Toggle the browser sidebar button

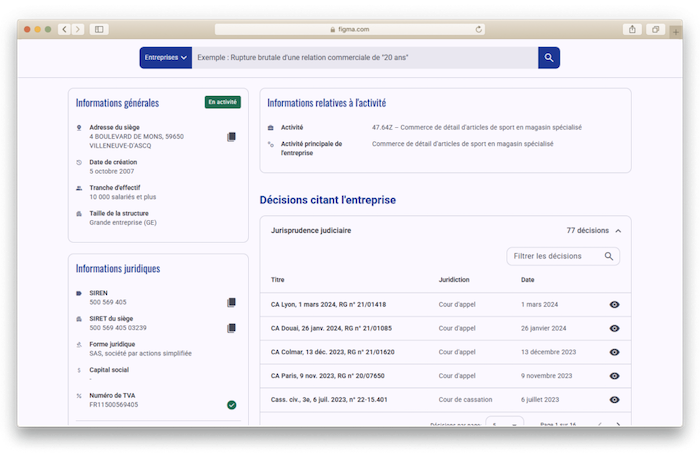99,29
